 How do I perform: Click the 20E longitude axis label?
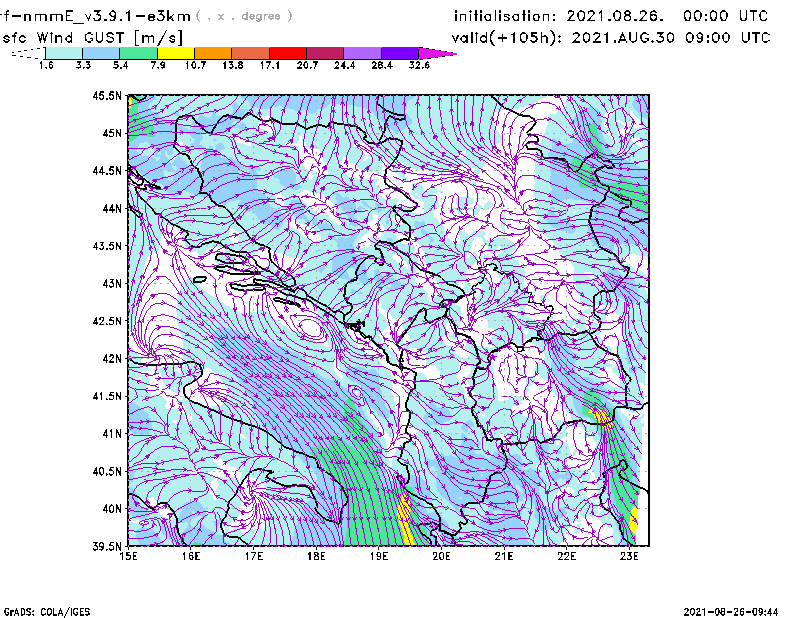coord(441,557)
